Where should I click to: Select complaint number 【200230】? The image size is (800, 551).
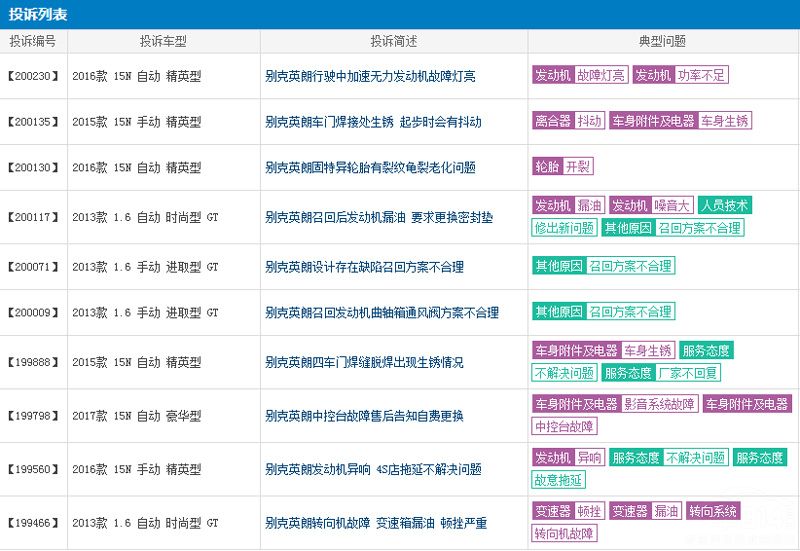click(33, 76)
